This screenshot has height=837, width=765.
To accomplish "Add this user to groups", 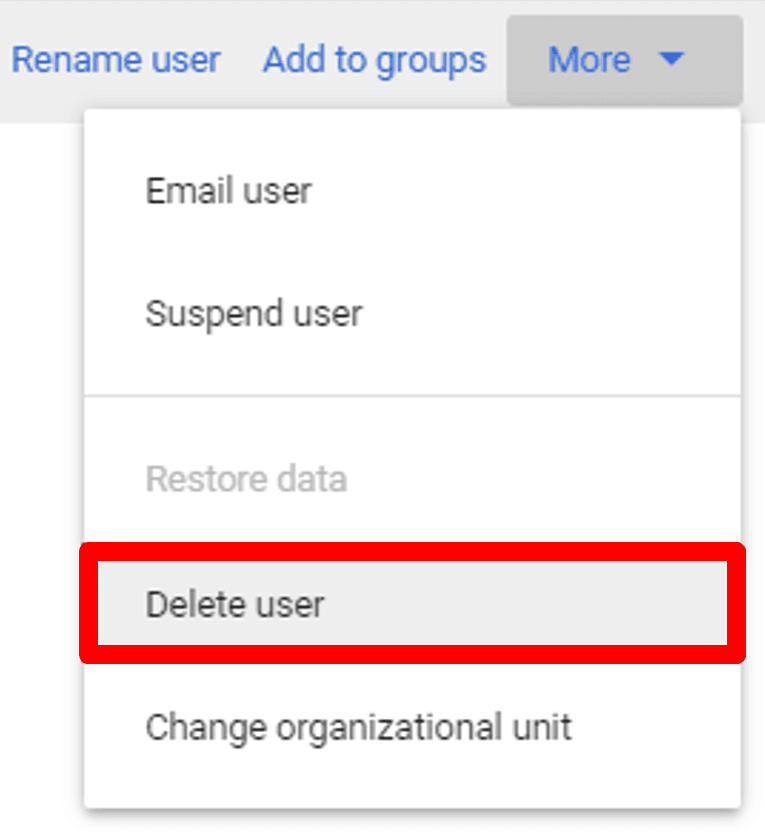I will coord(374,60).
